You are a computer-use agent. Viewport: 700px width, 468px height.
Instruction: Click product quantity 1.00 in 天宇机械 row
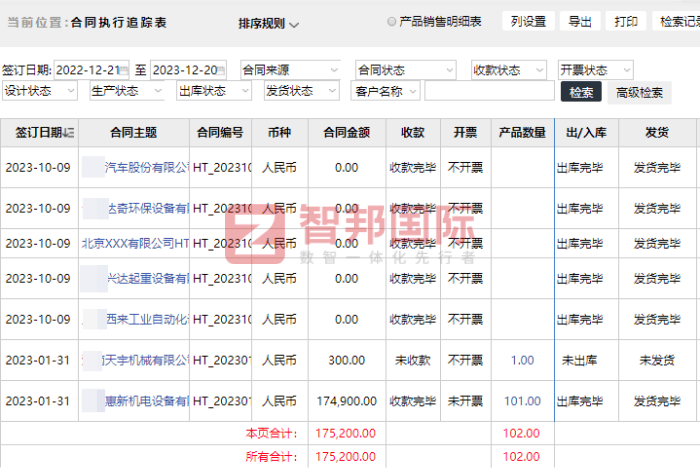(522, 360)
